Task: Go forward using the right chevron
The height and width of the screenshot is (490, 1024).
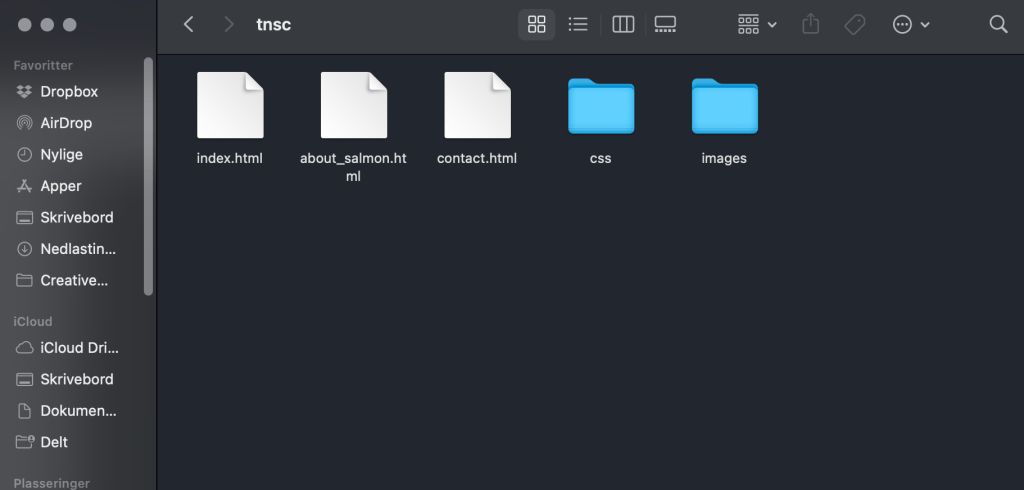Action: click(230, 24)
